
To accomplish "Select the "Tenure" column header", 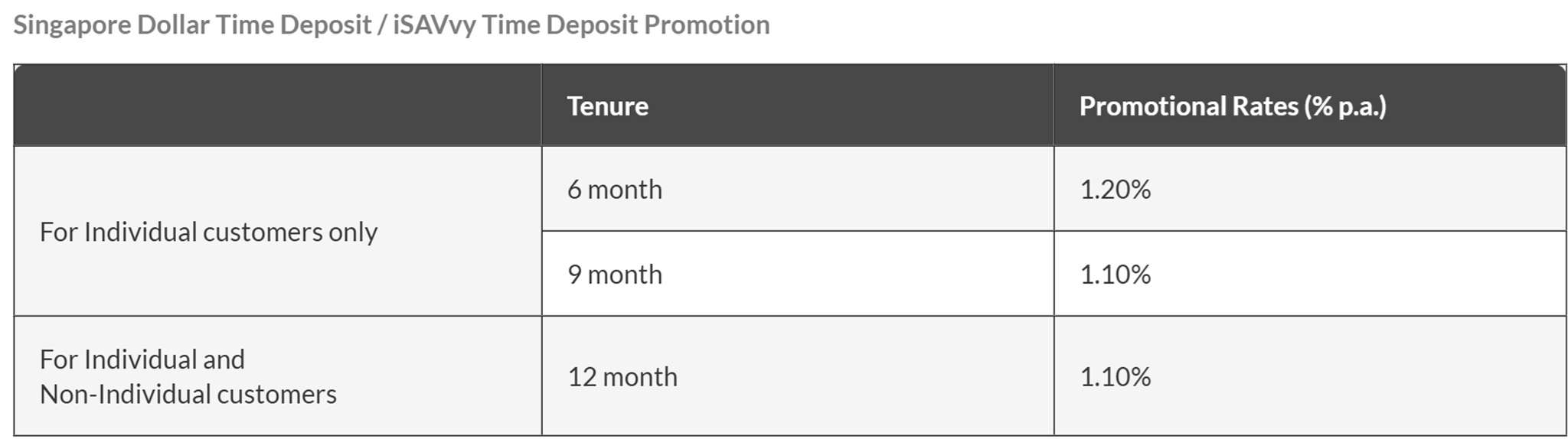I will (607, 106).
